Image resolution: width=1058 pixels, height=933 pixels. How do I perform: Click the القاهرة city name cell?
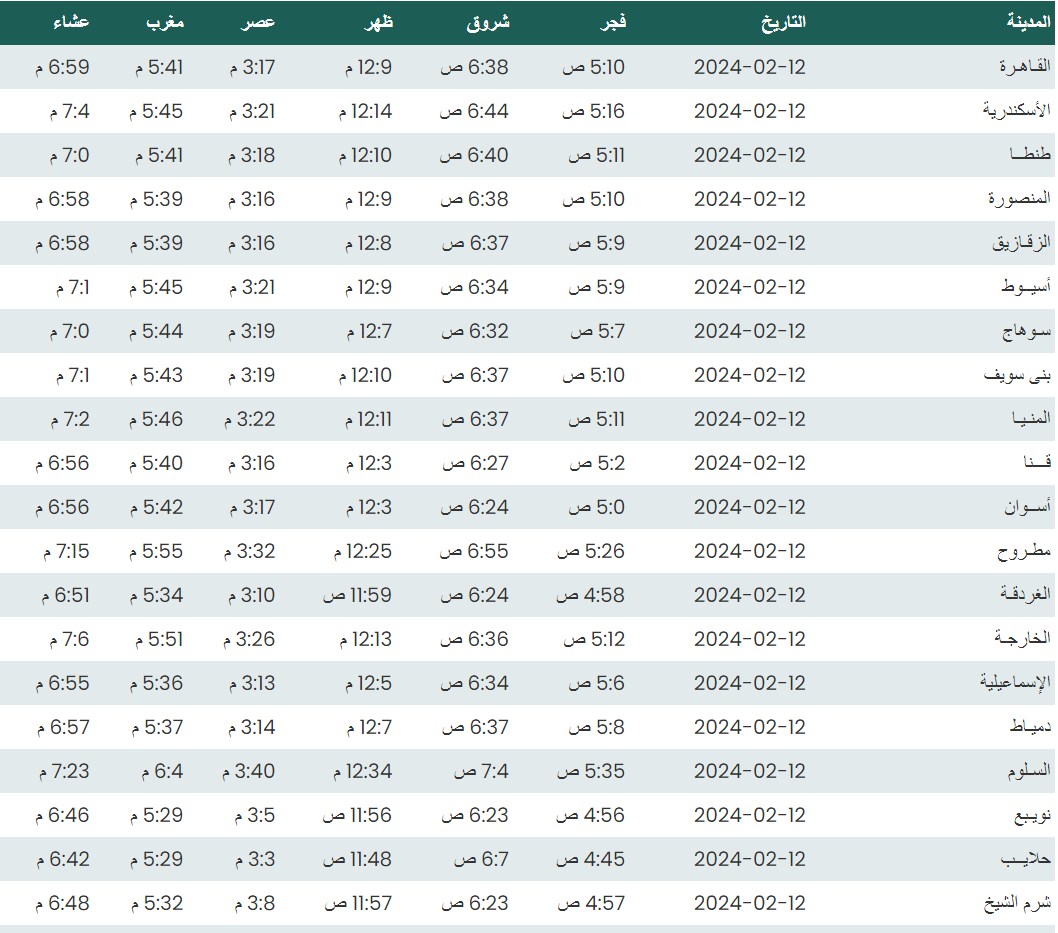(1026, 67)
